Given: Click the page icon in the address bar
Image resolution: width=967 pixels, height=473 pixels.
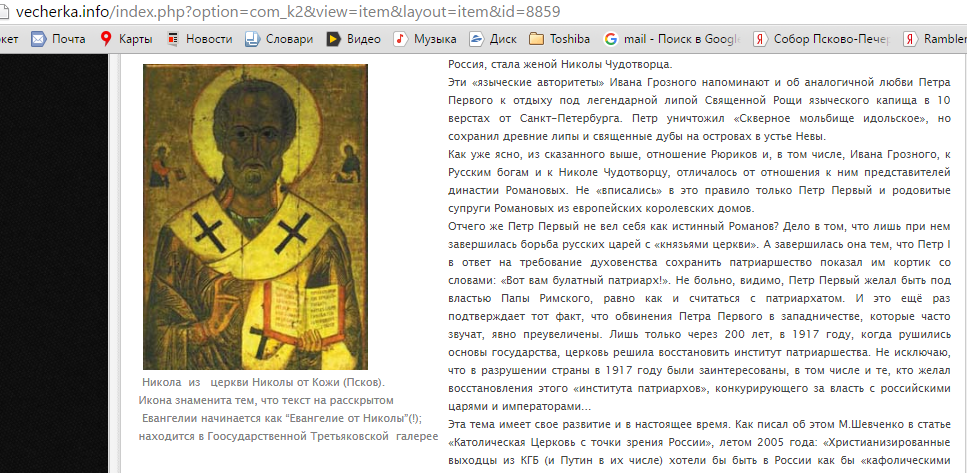Looking at the screenshot, I should tap(5, 12).
